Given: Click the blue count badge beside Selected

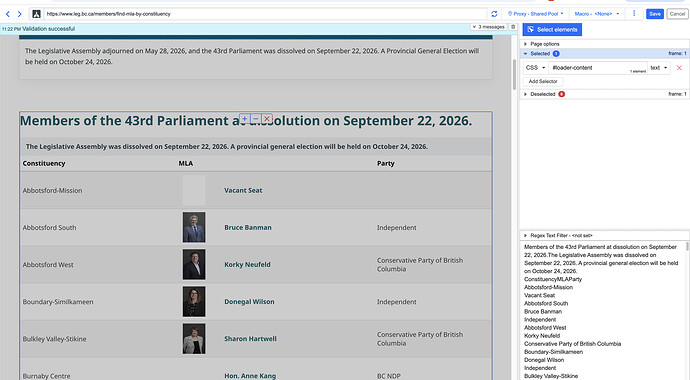Looking at the screenshot, I should (556, 54).
